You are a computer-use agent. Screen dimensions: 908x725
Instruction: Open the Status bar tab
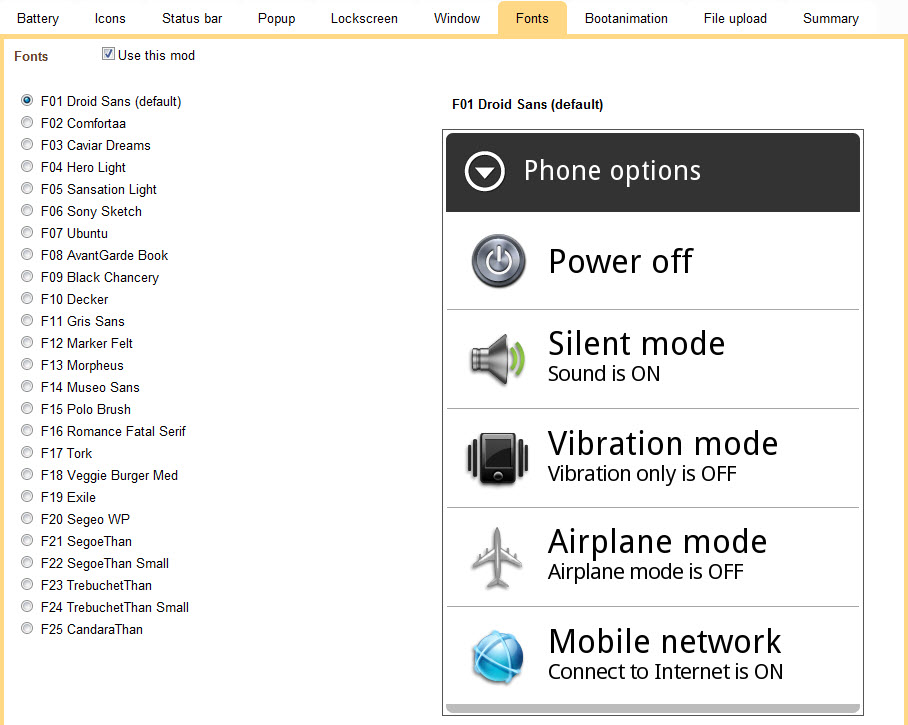pyautogui.click(x=192, y=19)
